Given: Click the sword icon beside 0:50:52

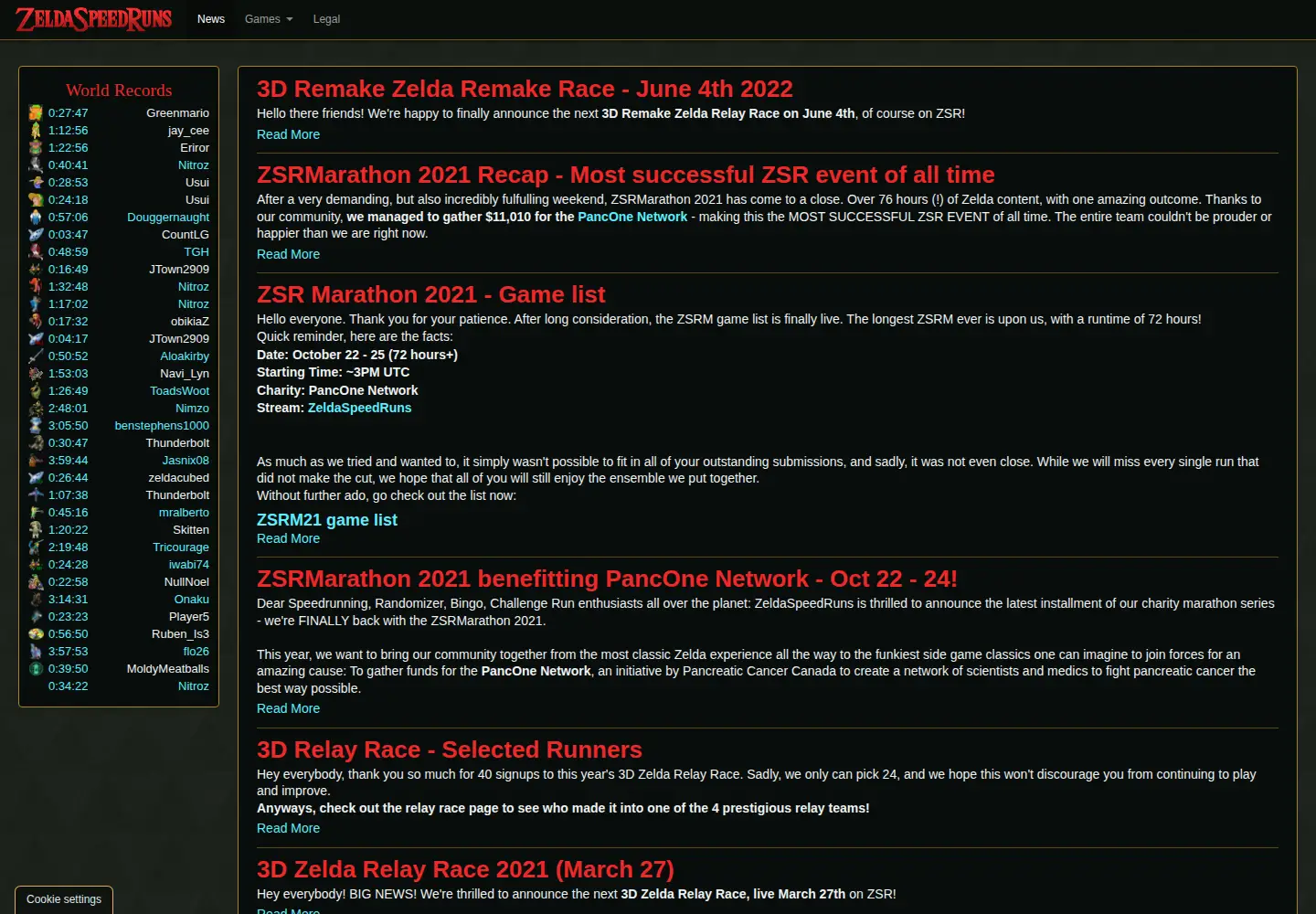Looking at the screenshot, I should pyautogui.click(x=36, y=356).
